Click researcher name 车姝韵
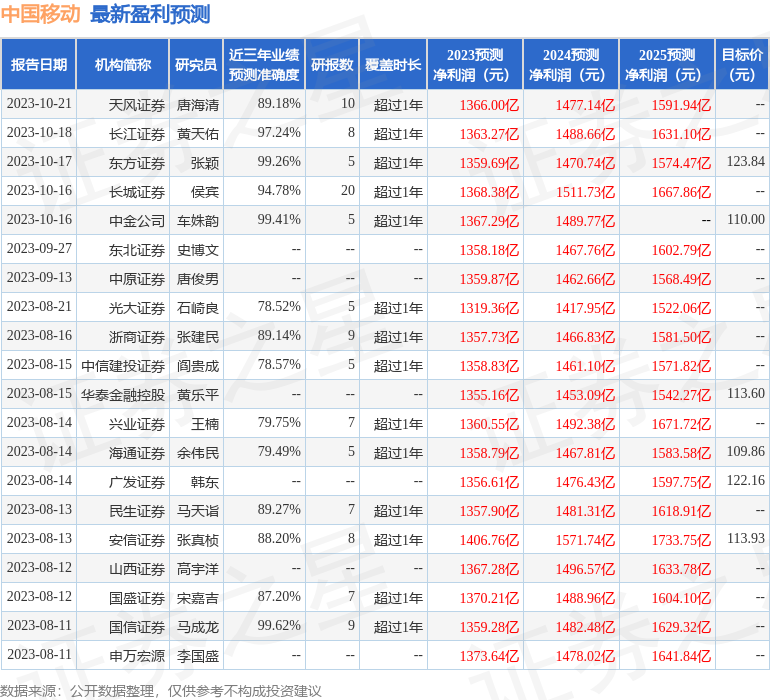Image resolution: width=770 pixels, height=700 pixels. [197, 221]
